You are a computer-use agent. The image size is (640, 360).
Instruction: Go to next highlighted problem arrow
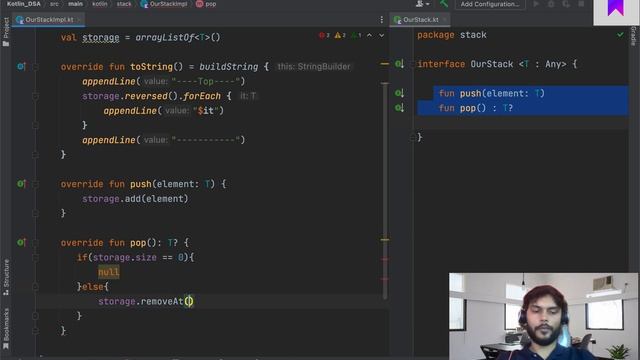(x=381, y=36)
